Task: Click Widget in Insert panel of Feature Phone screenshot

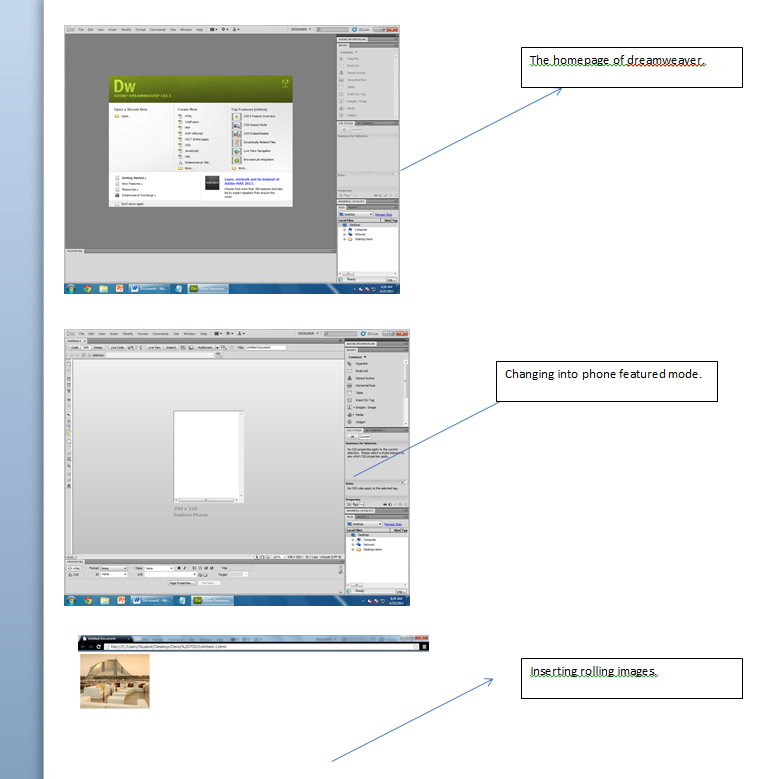Action: 356,422
